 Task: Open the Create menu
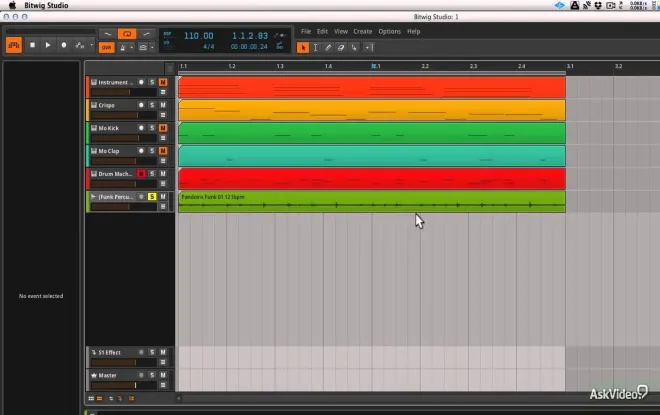(x=363, y=32)
